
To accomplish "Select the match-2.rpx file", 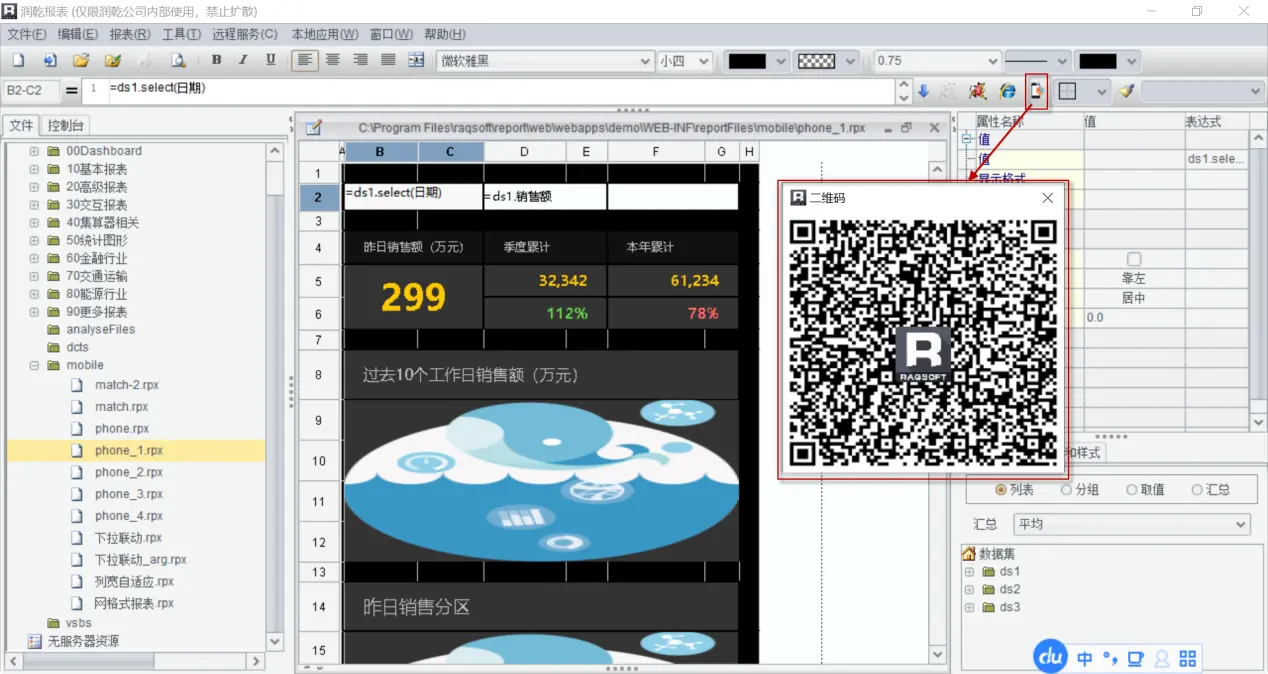I will pos(127,385).
